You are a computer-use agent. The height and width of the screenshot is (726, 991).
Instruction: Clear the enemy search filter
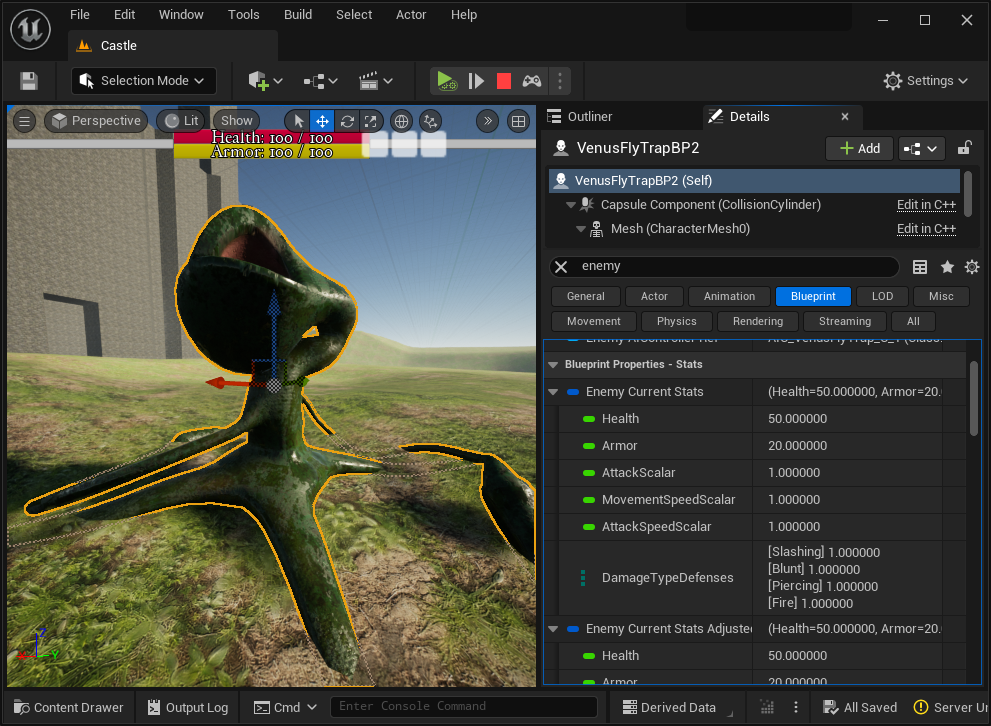click(561, 267)
